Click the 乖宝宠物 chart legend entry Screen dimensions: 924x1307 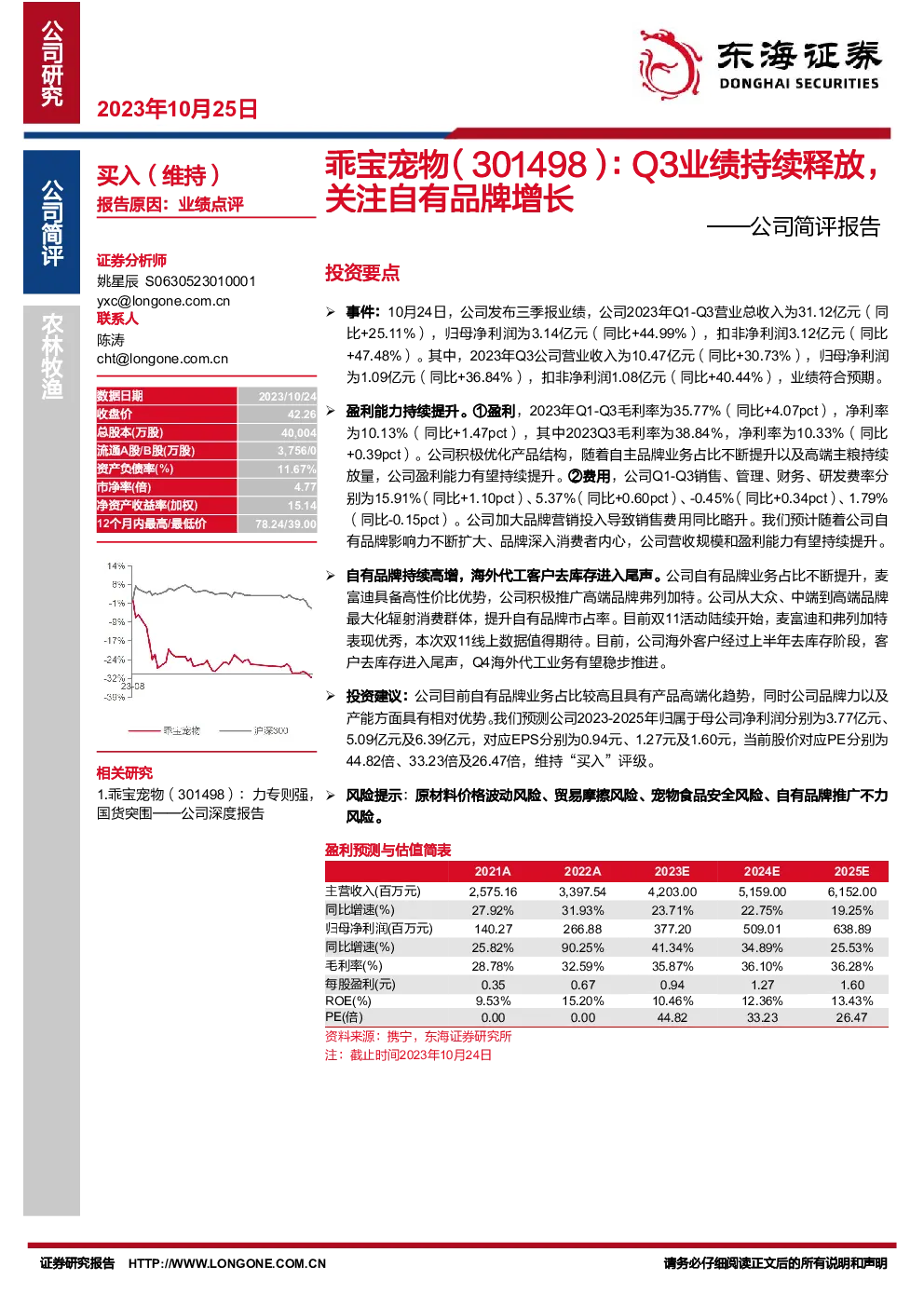[164, 730]
